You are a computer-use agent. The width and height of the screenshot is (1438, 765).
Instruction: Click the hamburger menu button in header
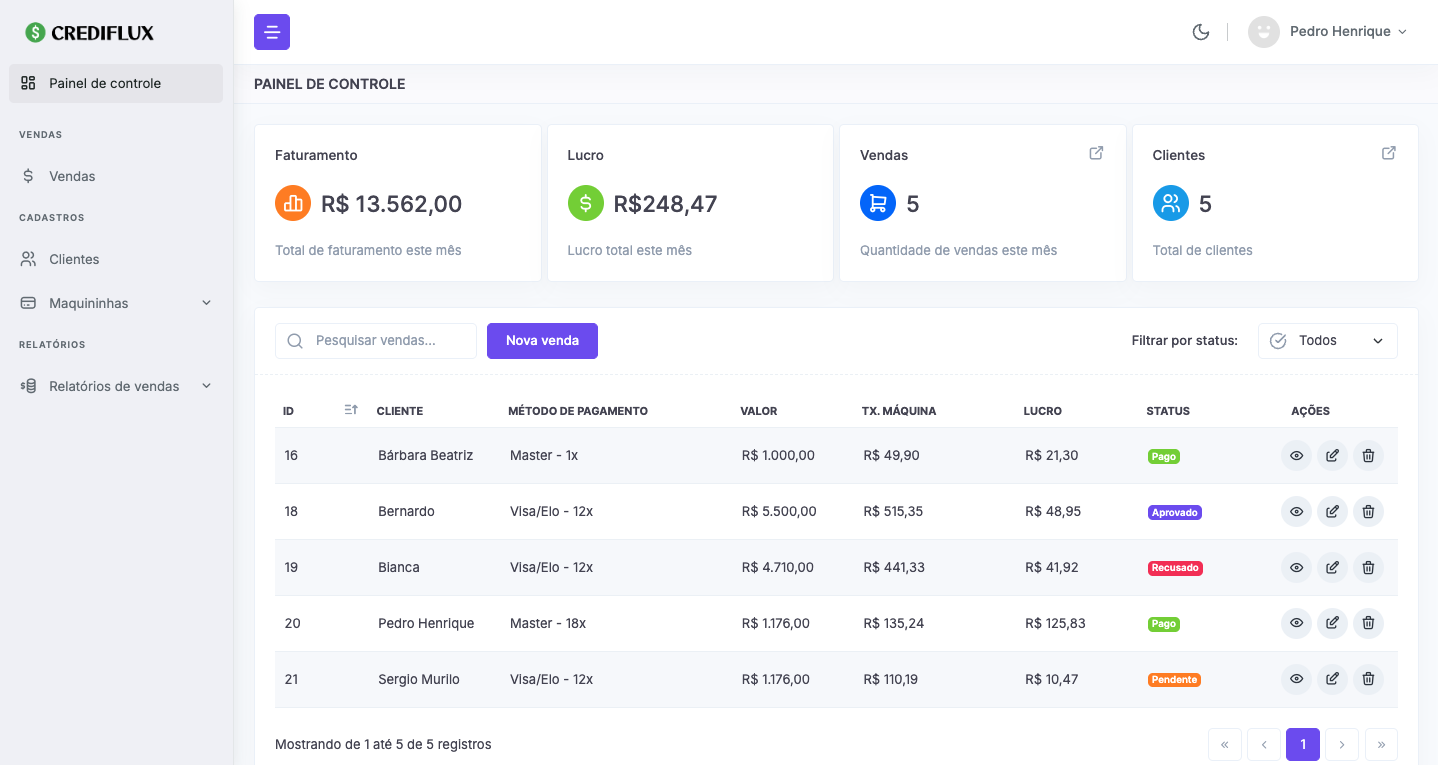pos(272,32)
